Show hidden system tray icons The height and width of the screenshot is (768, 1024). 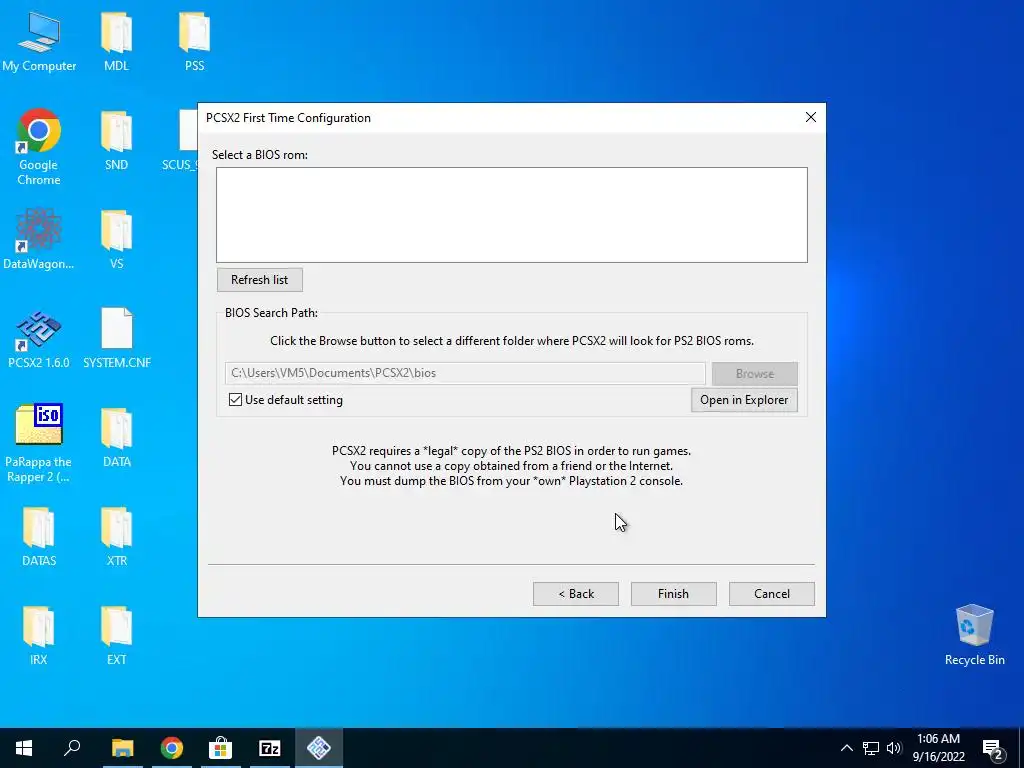pos(846,748)
